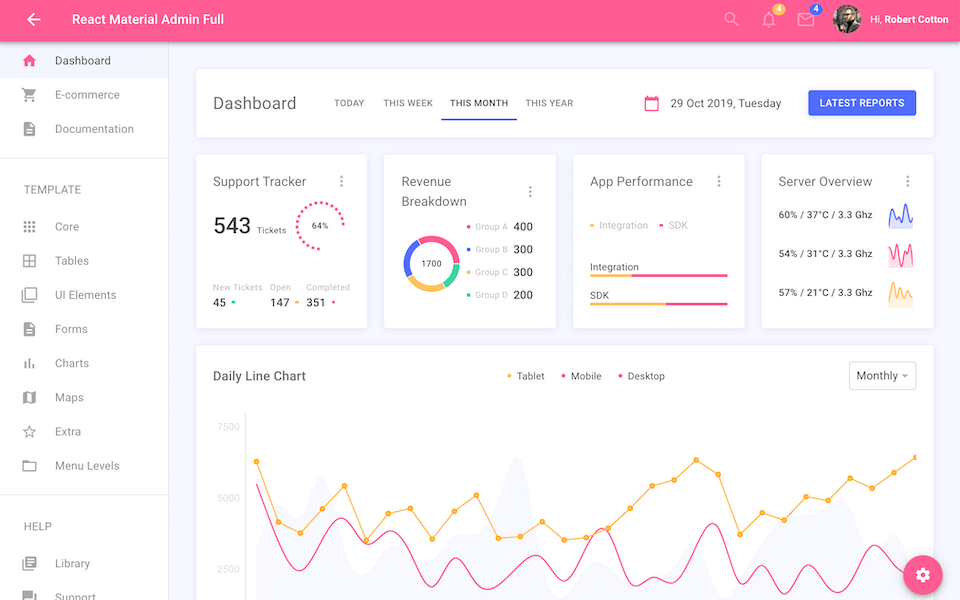Viewport: 960px width, 600px height.
Task: Open the Server Overview kebab menu
Action: coord(908,181)
